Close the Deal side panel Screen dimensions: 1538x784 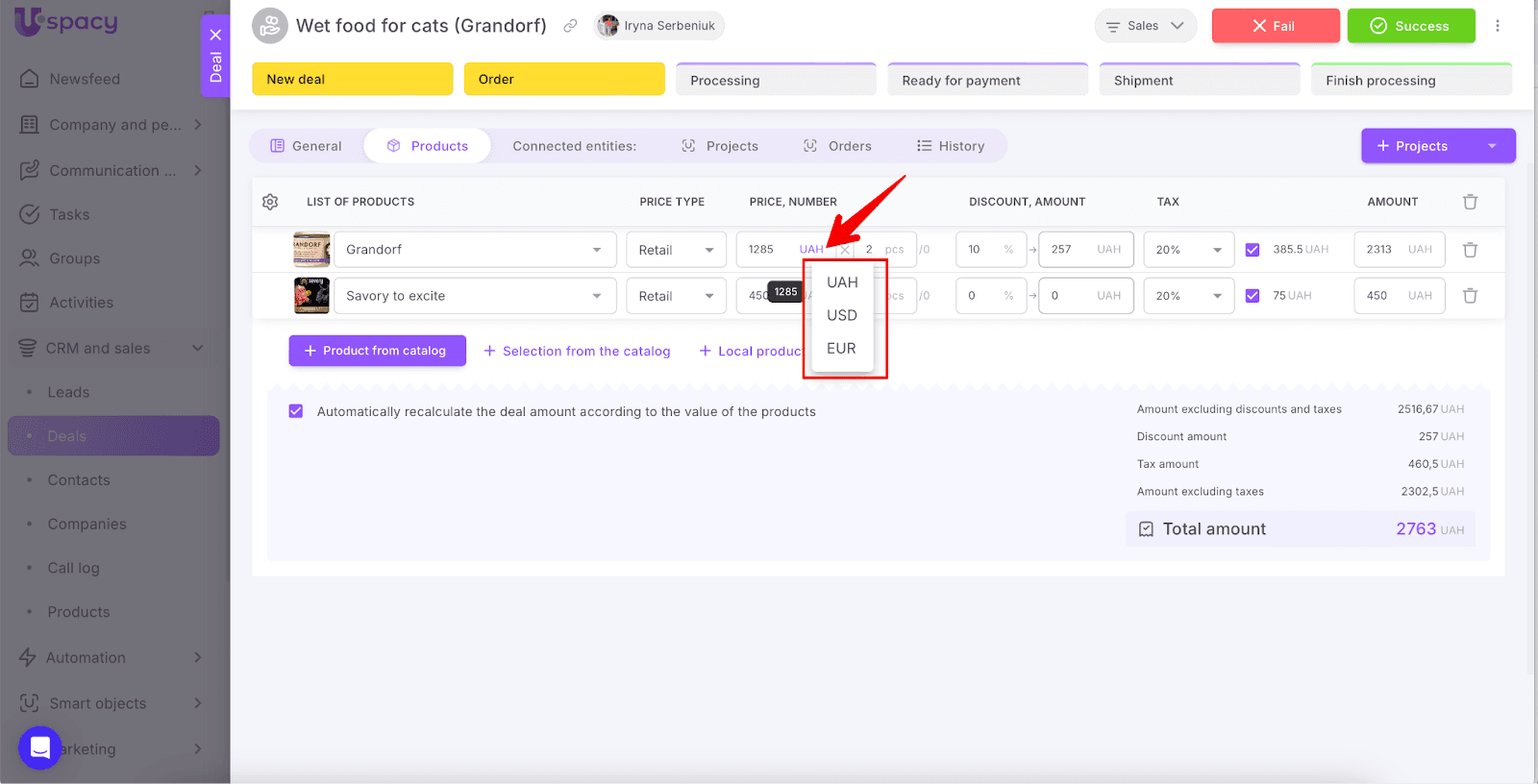point(215,35)
